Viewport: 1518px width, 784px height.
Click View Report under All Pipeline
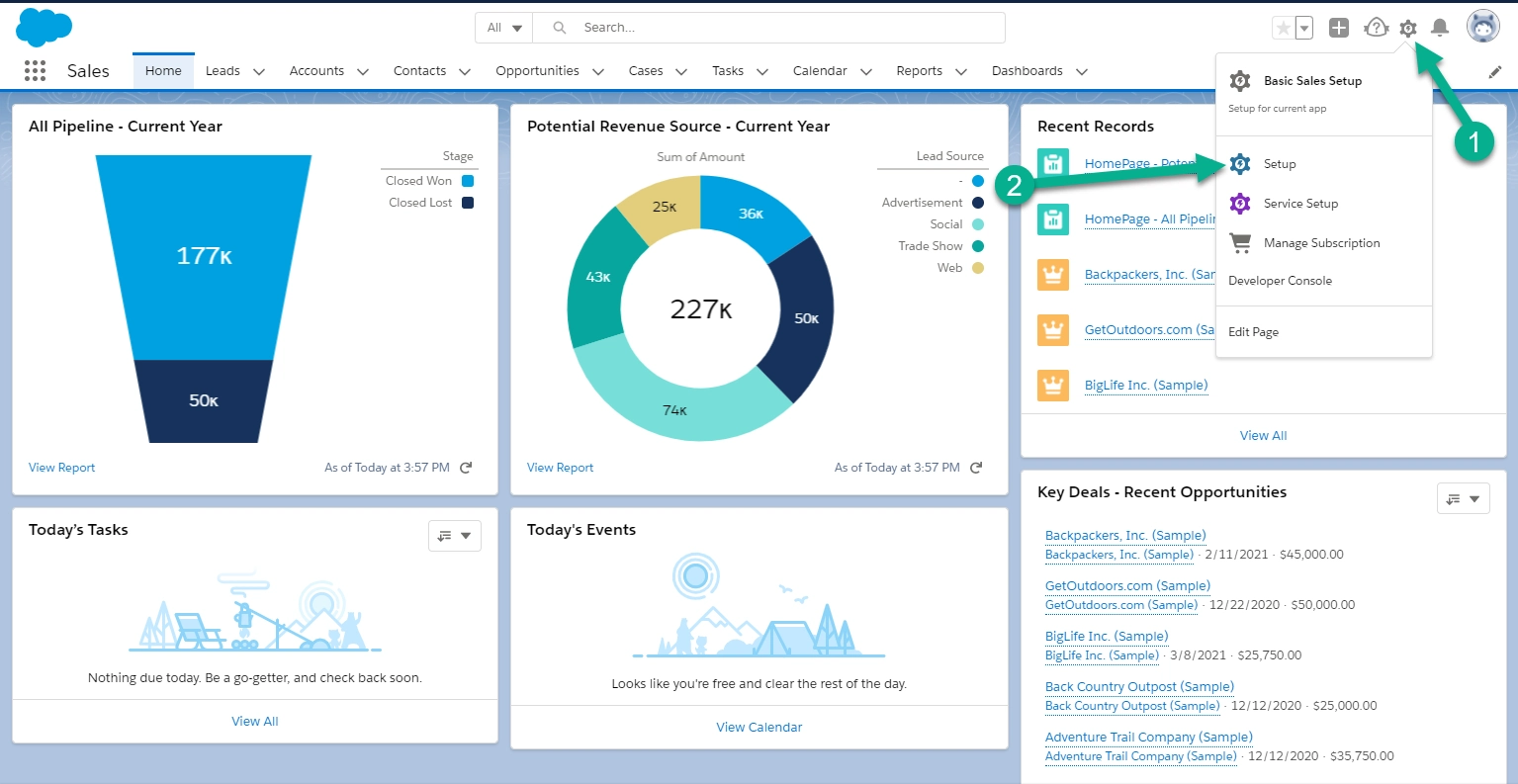(x=62, y=468)
